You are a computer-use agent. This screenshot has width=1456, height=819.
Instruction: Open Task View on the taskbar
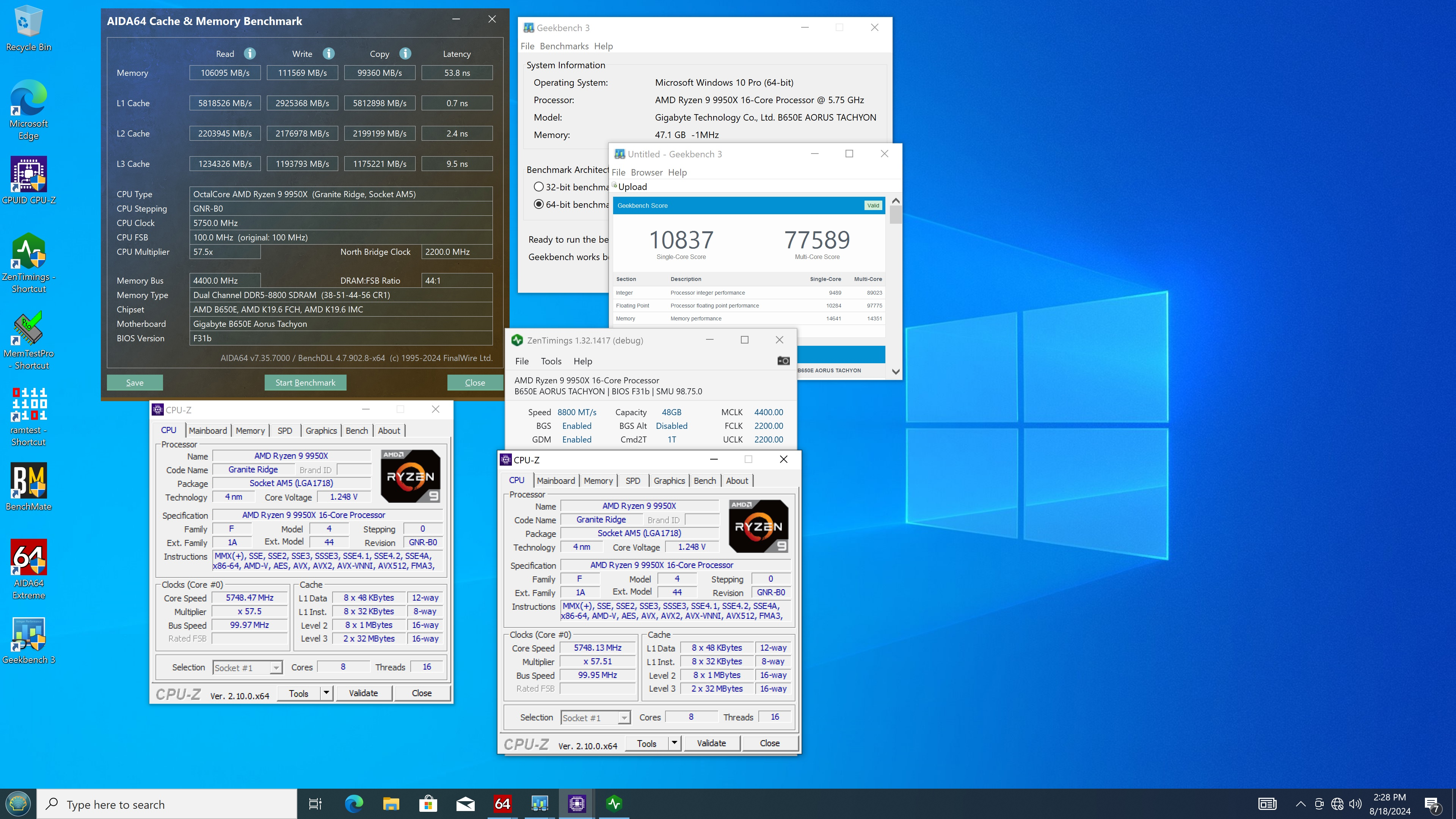(315, 804)
